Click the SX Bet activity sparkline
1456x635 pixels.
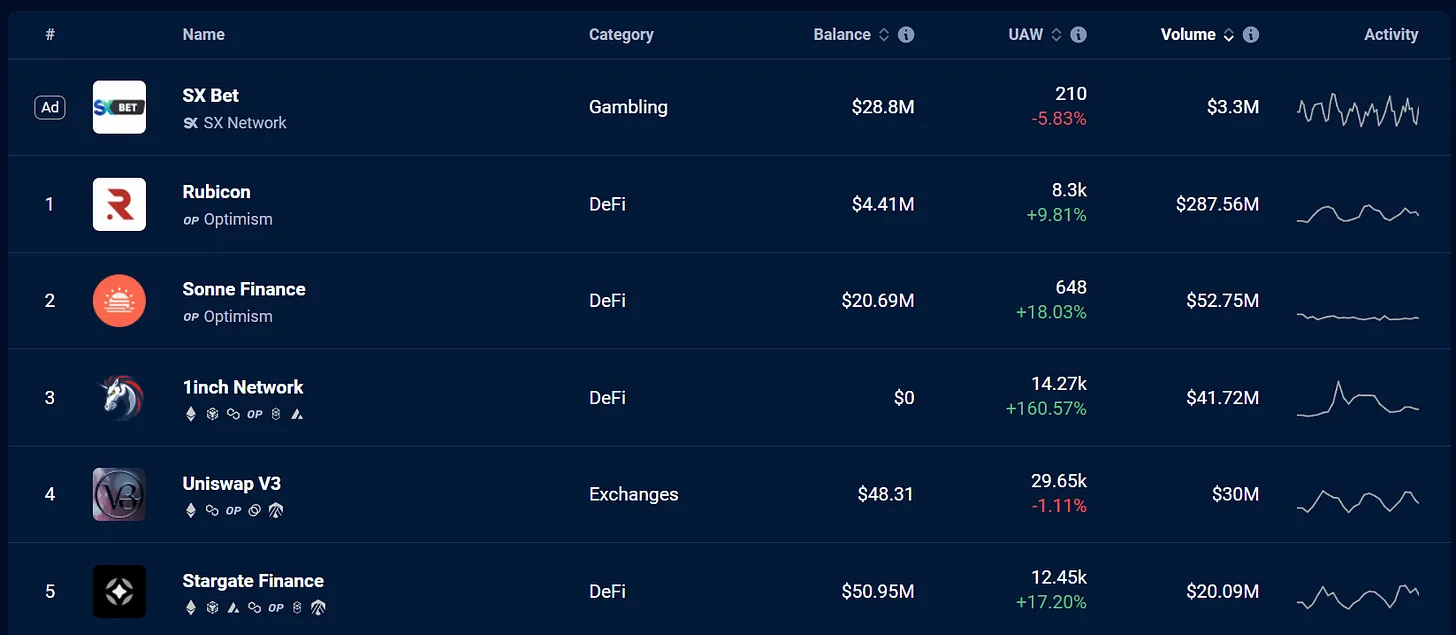point(1358,109)
